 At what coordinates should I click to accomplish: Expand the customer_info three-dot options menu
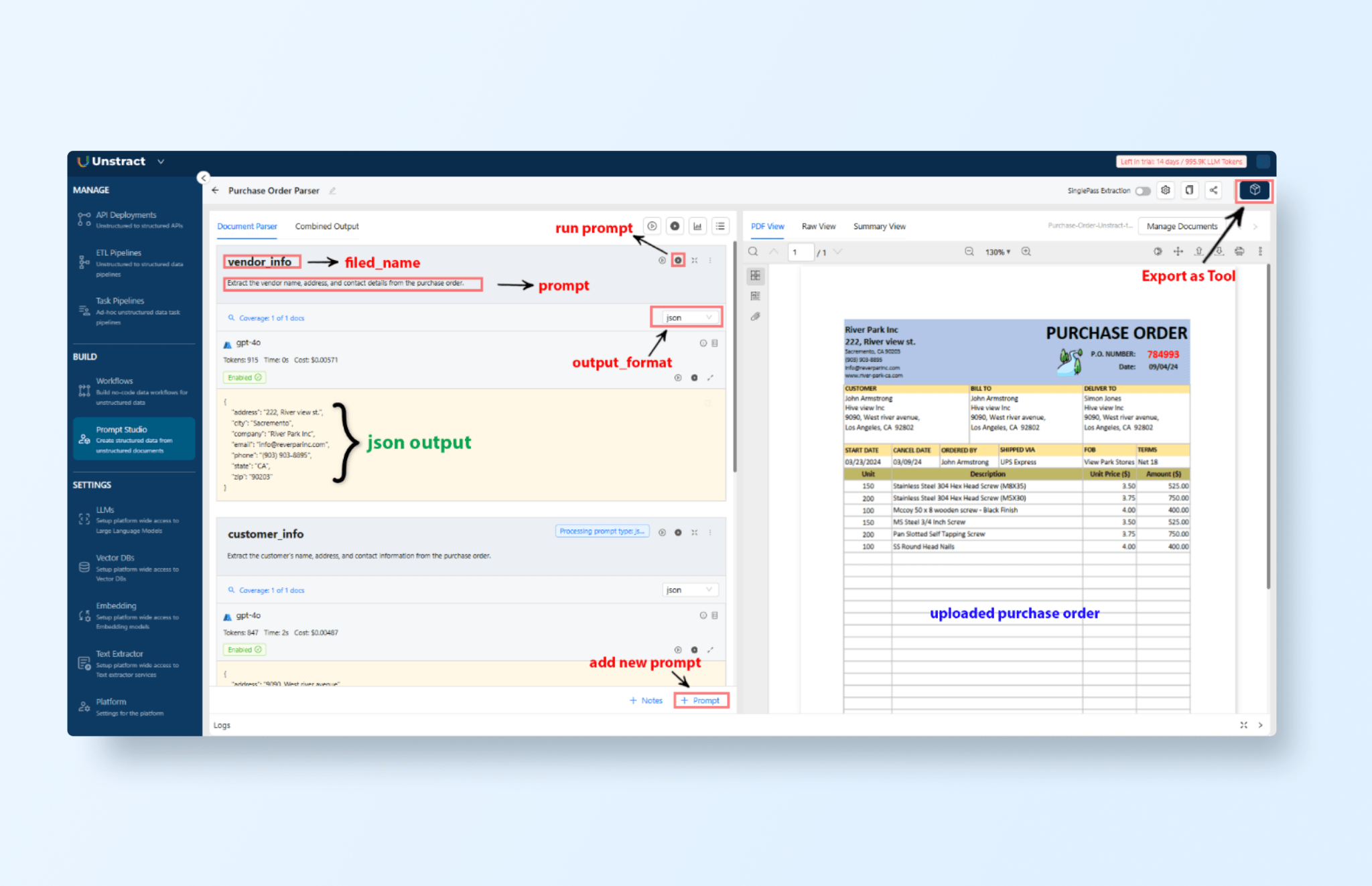710,531
